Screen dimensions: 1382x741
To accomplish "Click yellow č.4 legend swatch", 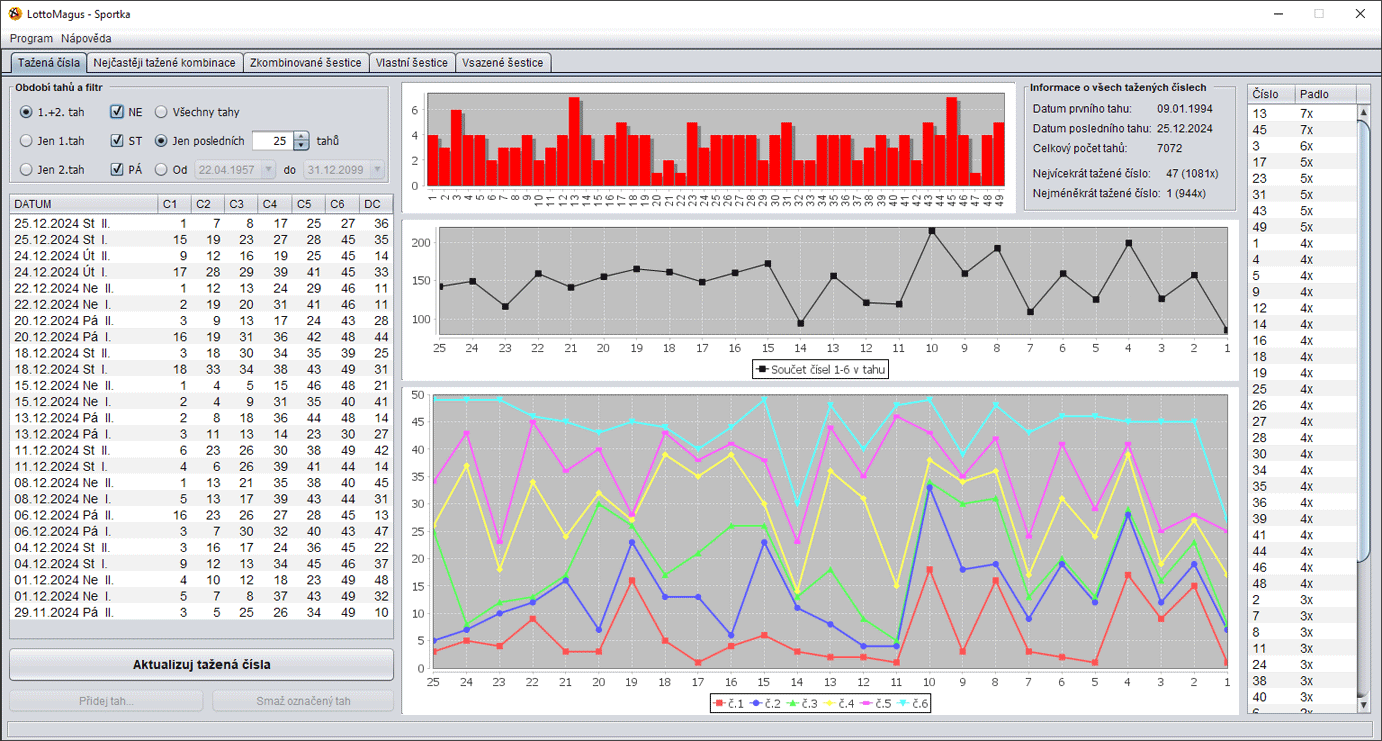I will [x=829, y=704].
